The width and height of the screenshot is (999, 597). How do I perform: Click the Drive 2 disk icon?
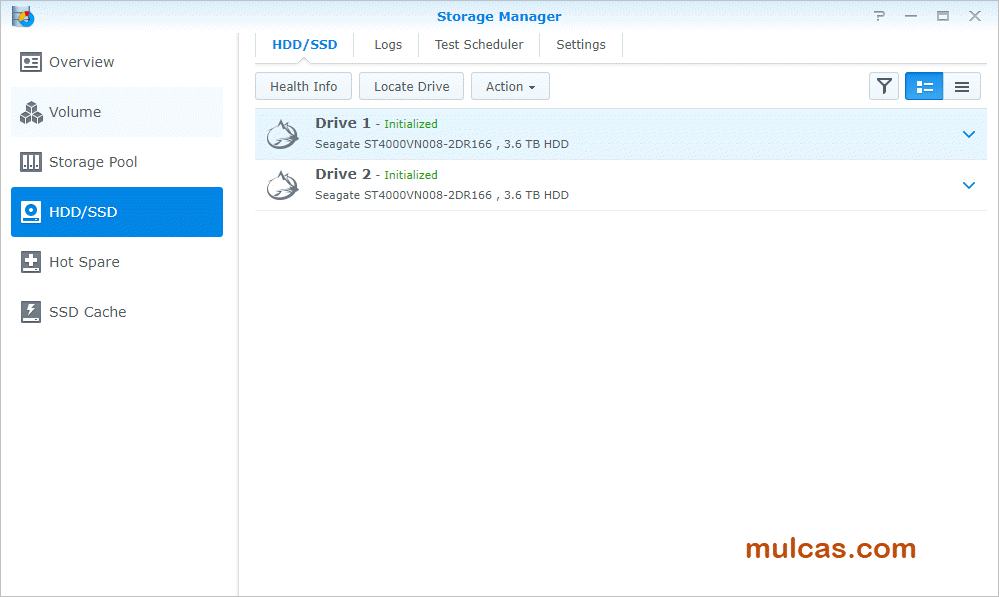[283, 185]
